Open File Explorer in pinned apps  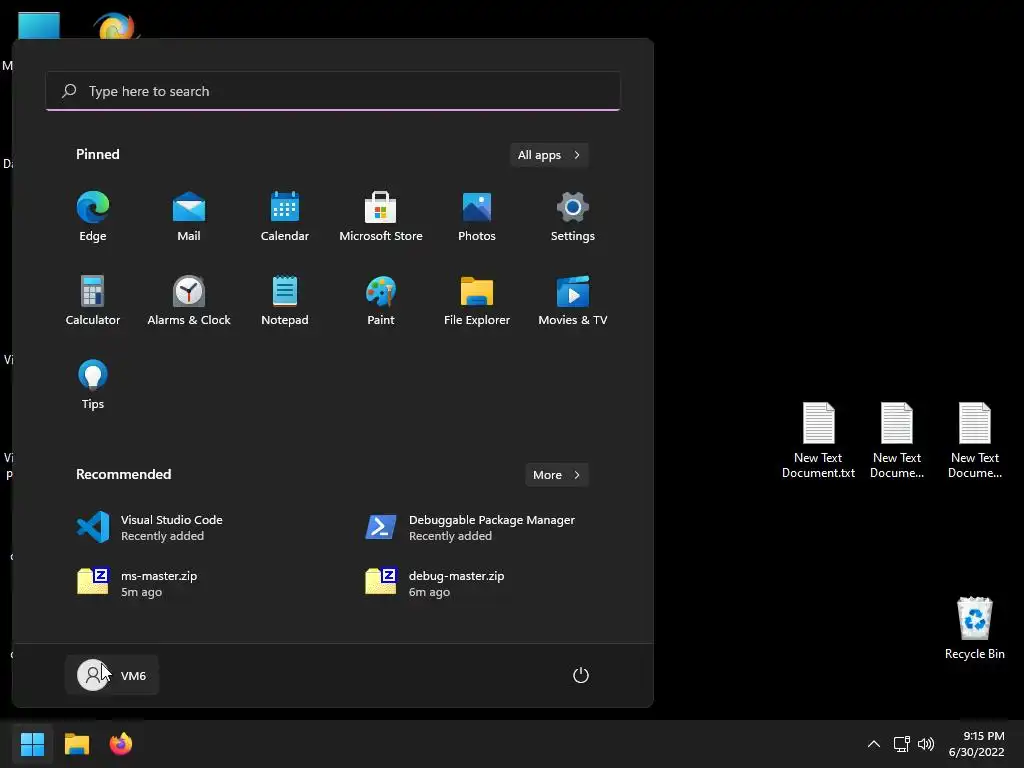coord(477,300)
